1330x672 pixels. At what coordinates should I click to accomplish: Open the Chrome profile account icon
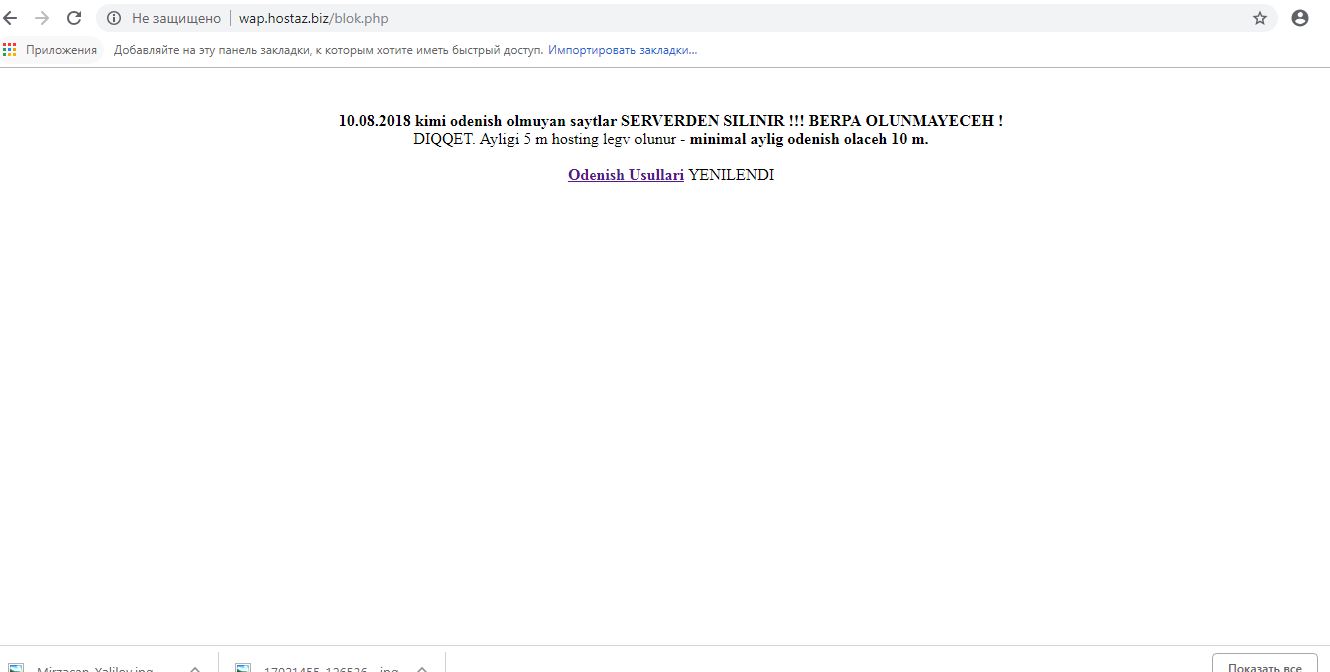pos(1300,18)
